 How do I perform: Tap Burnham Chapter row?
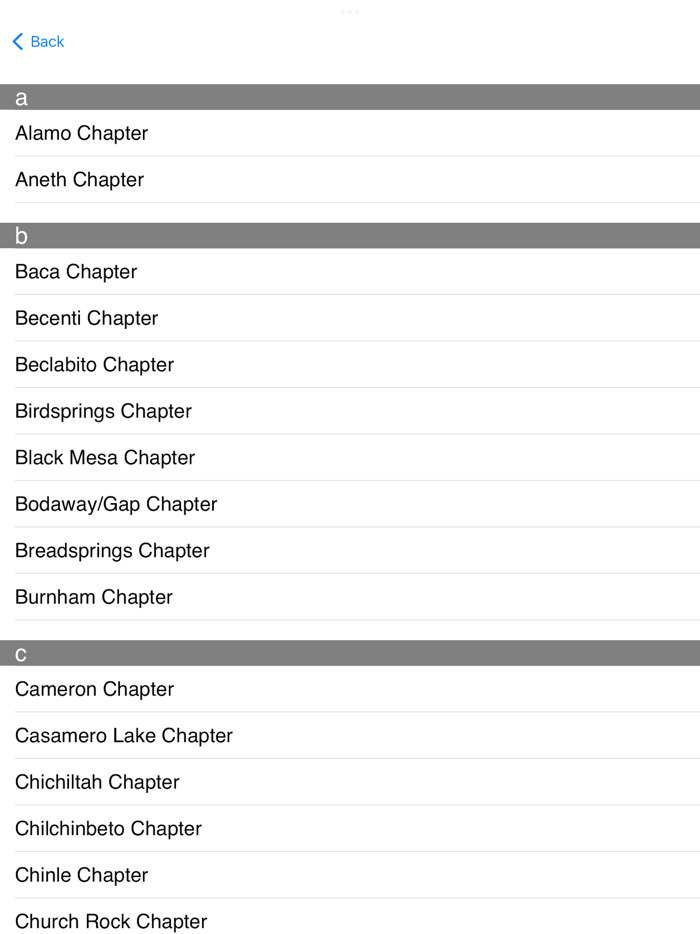93,597
